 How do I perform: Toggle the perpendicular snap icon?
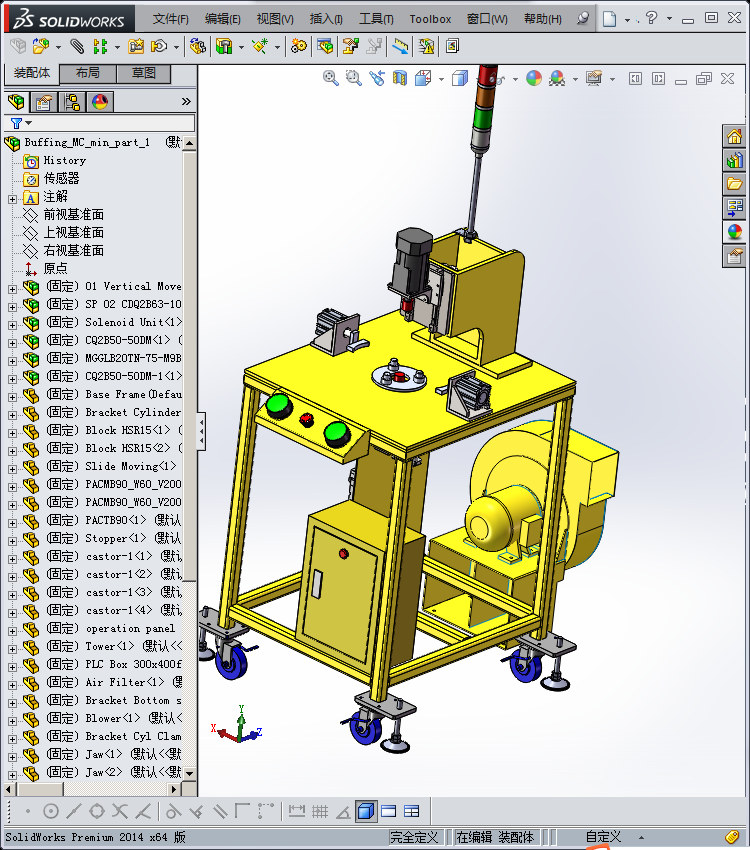197,812
